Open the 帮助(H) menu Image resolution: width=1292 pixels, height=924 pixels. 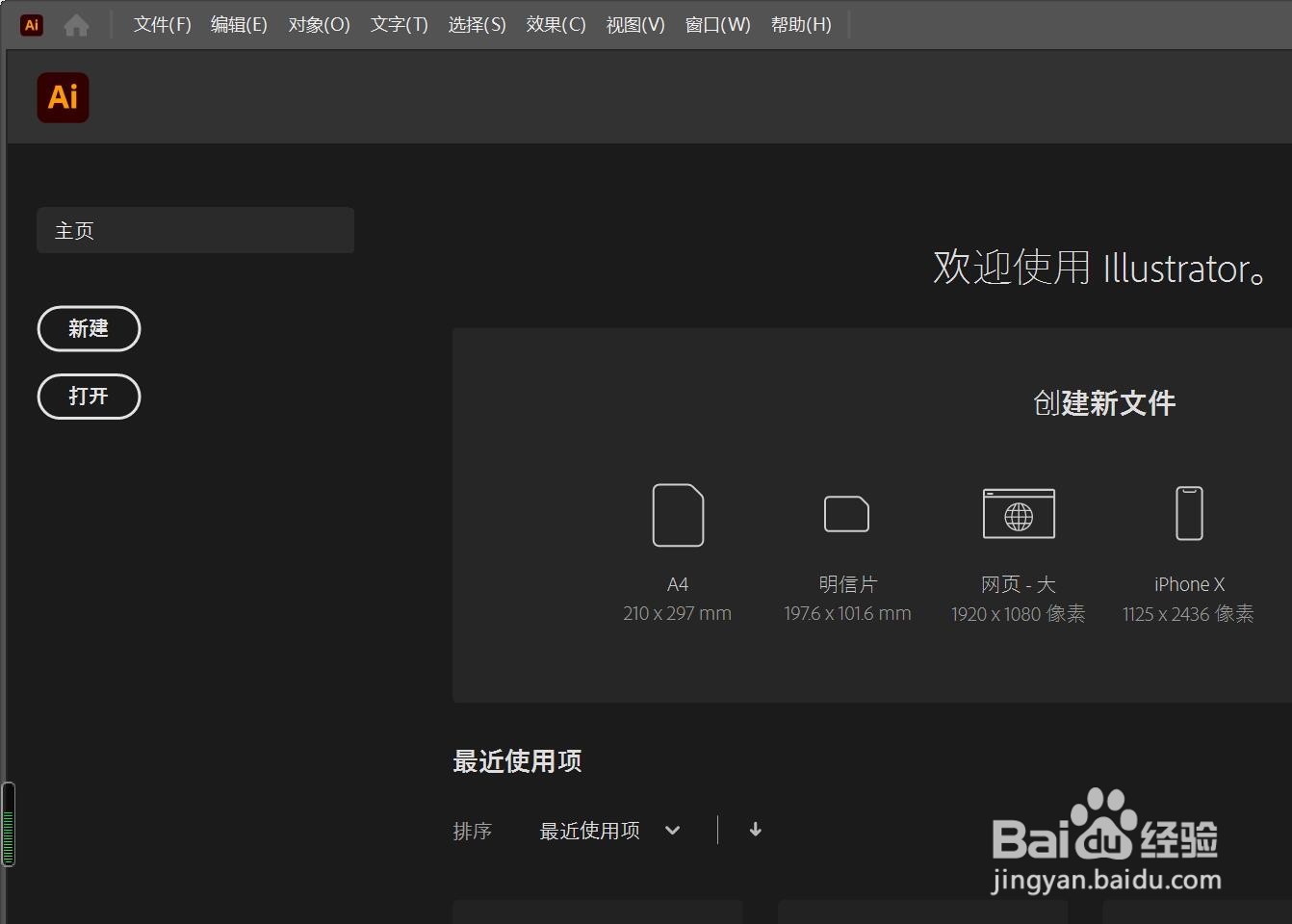coord(801,25)
